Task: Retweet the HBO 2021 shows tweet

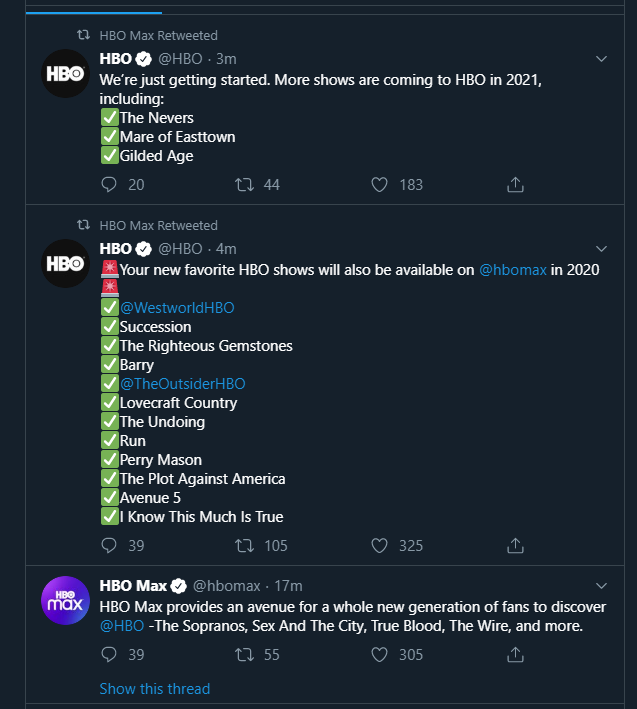Action: click(x=243, y=184)
